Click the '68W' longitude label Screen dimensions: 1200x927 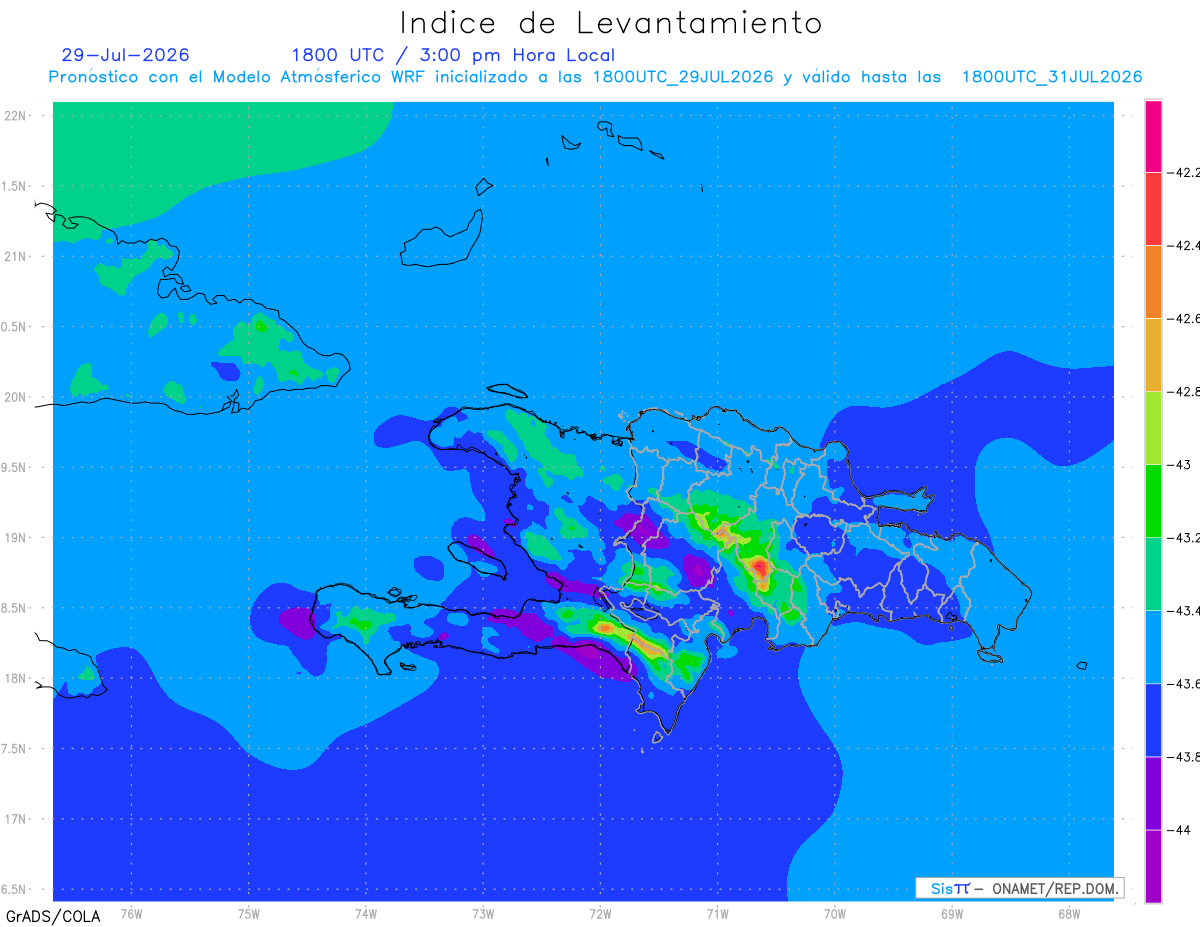(1068, 913)
